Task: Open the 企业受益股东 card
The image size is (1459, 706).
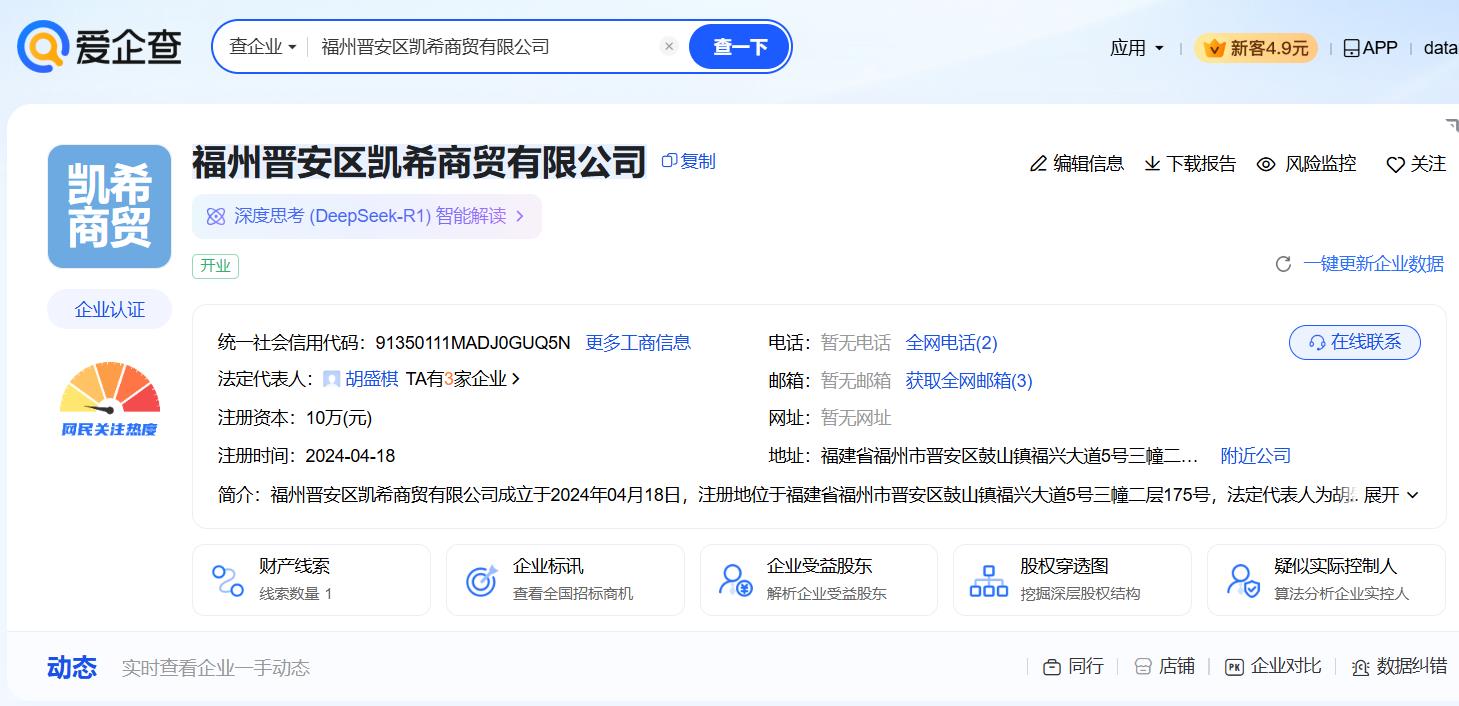Action: point(819,579)
